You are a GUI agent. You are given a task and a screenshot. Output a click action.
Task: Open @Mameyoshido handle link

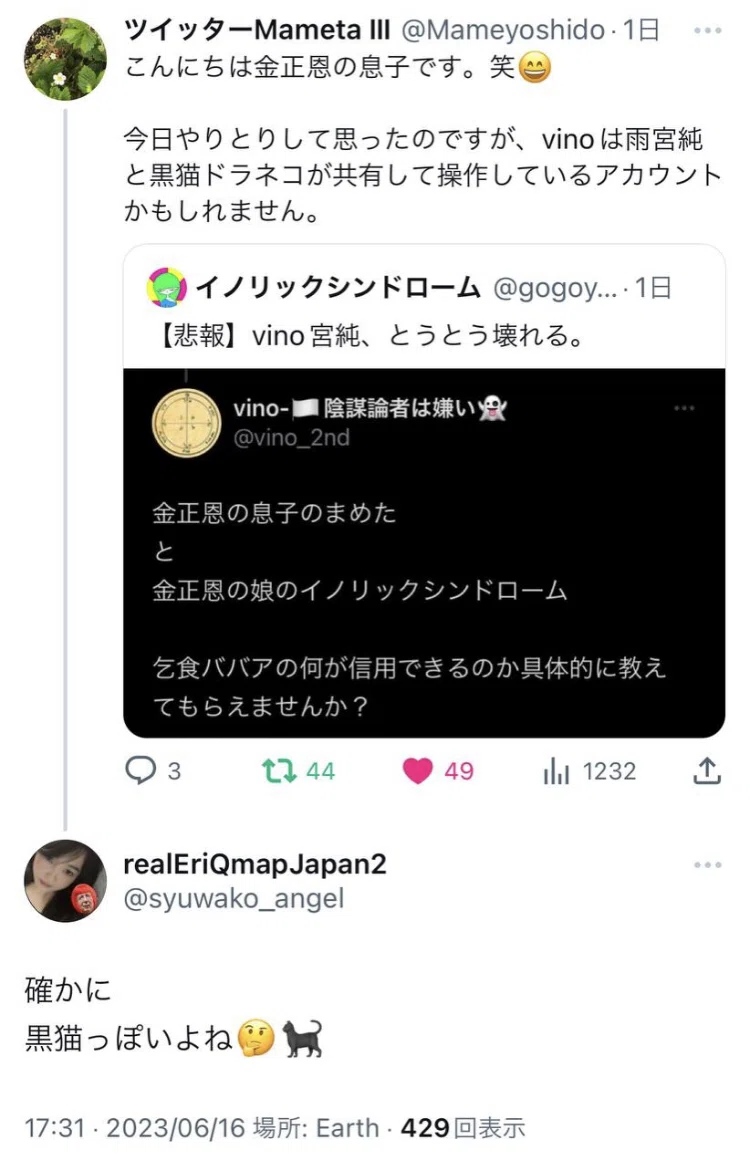click(502, 30)
